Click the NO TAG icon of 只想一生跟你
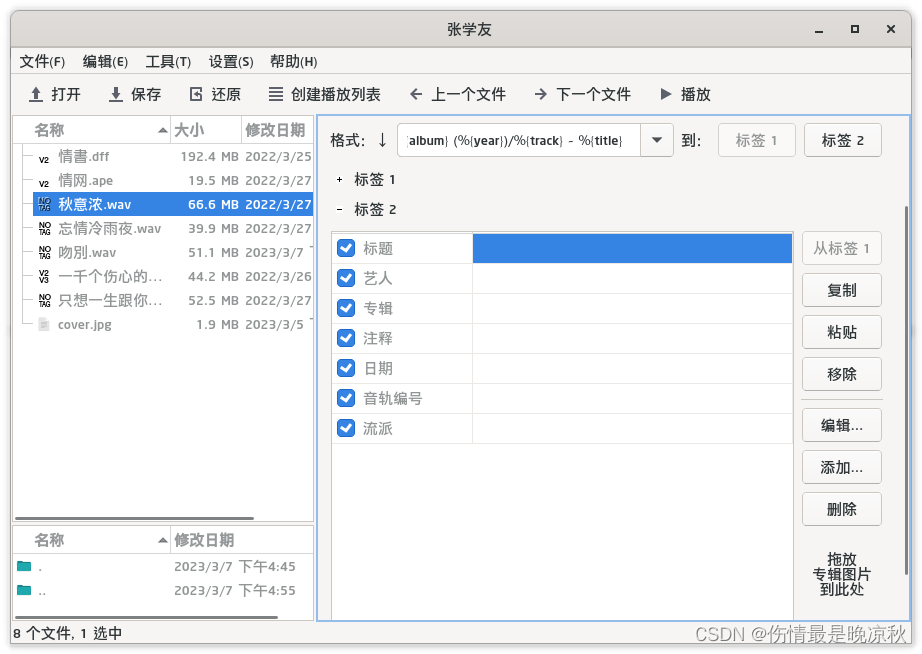The width and height of the screenshot is (922, 654). [x=45, y=301]
